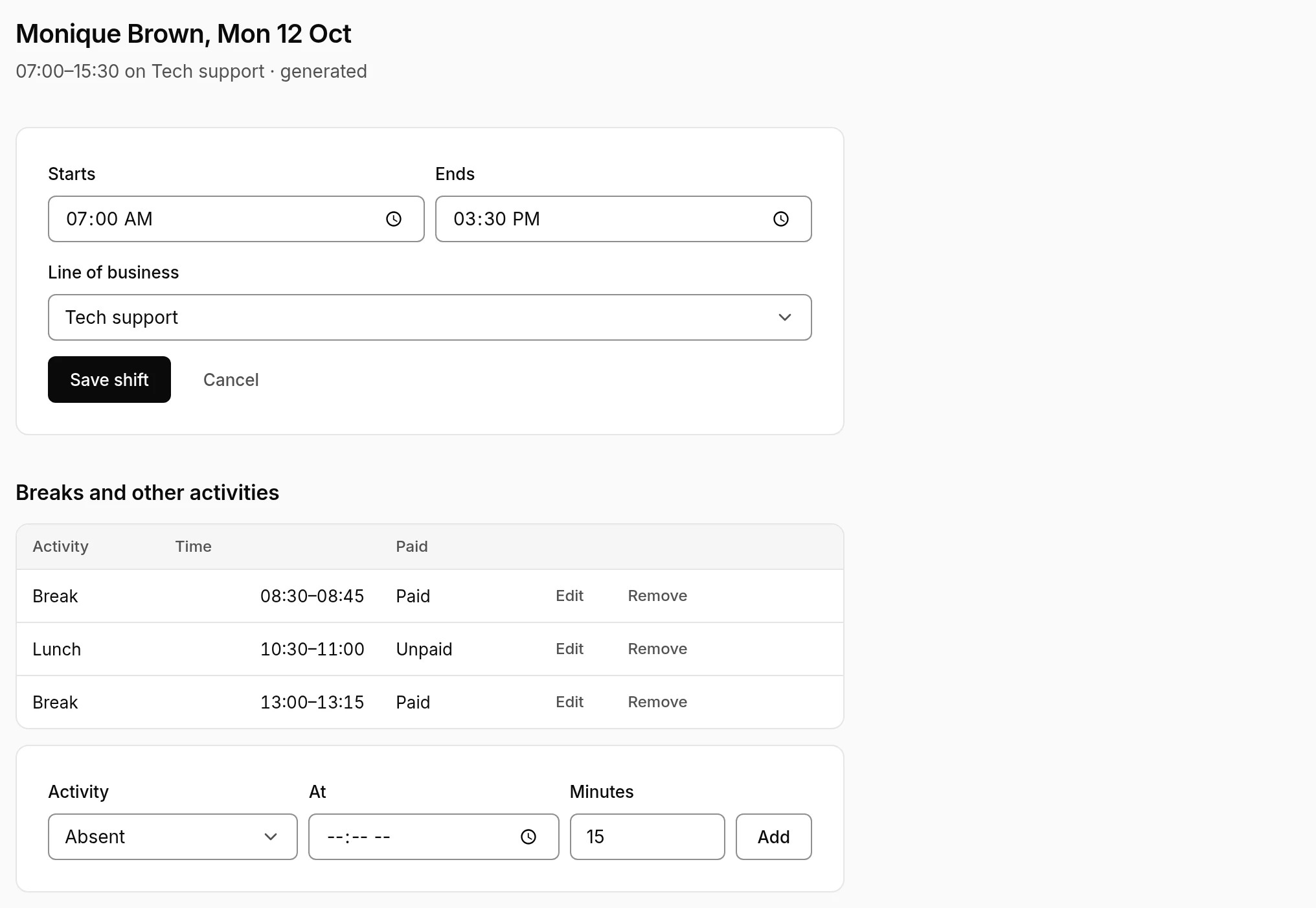Remove the 08:30–08:45 Break
1316x908 pixels.
click(657, 596)
